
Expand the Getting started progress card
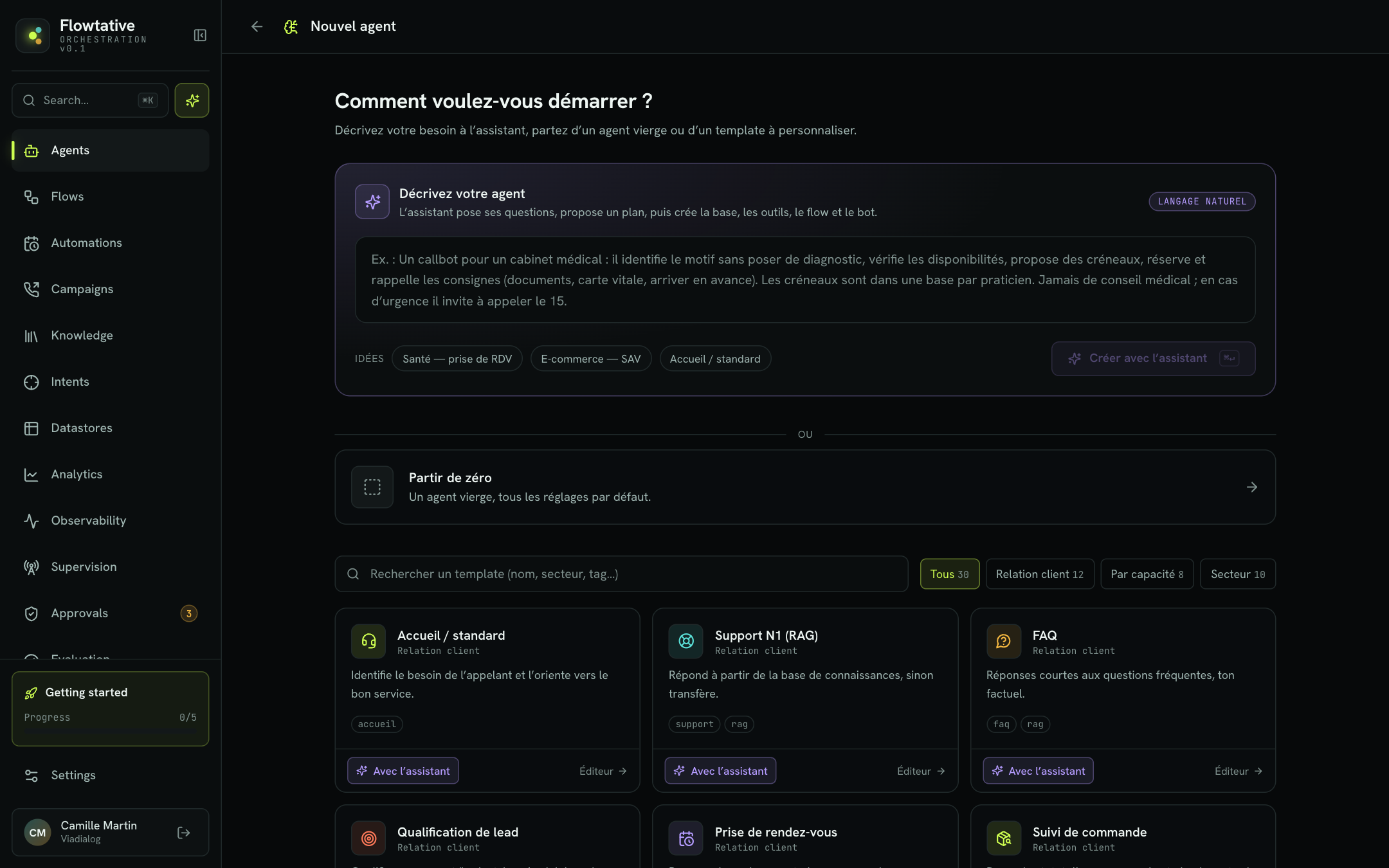point(110,709)
